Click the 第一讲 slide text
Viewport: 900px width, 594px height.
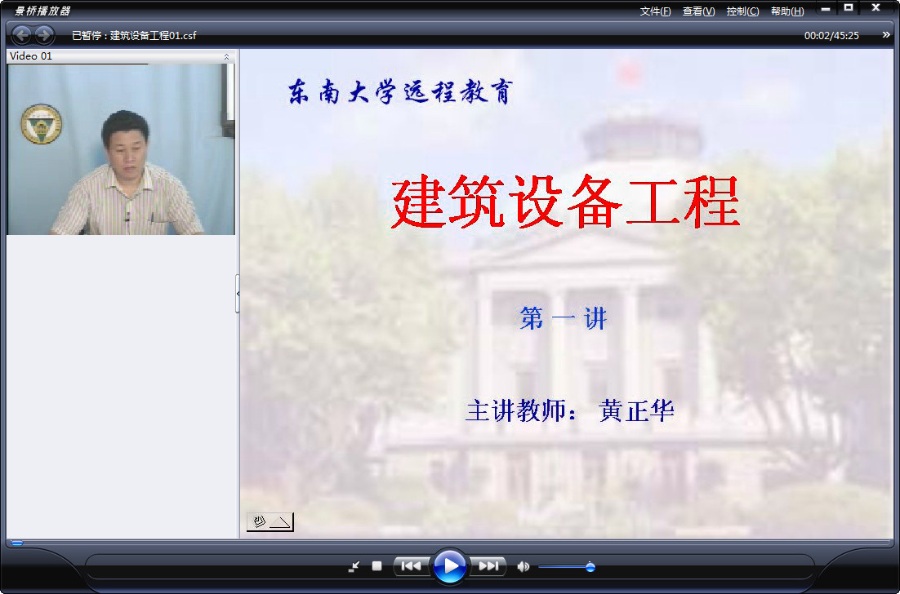[563, 319]
